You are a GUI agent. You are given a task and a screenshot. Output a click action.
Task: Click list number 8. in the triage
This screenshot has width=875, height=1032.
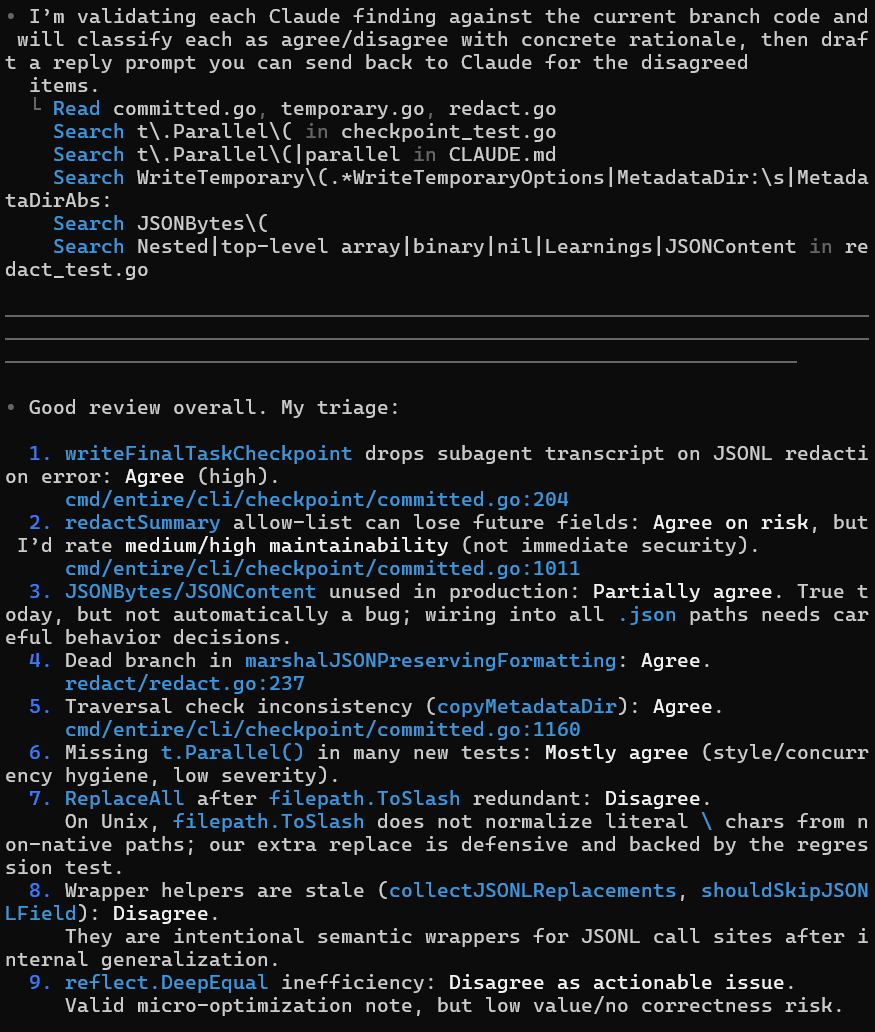[41, 891]
